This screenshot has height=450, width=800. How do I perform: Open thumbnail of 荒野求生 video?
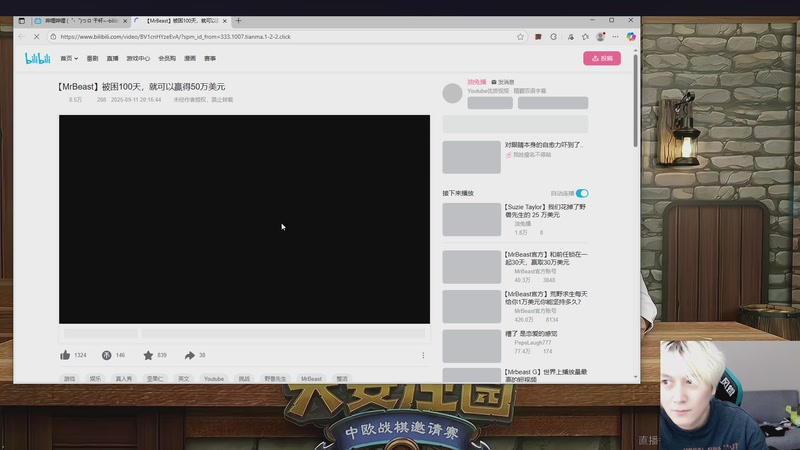click(x=471, y=307)
